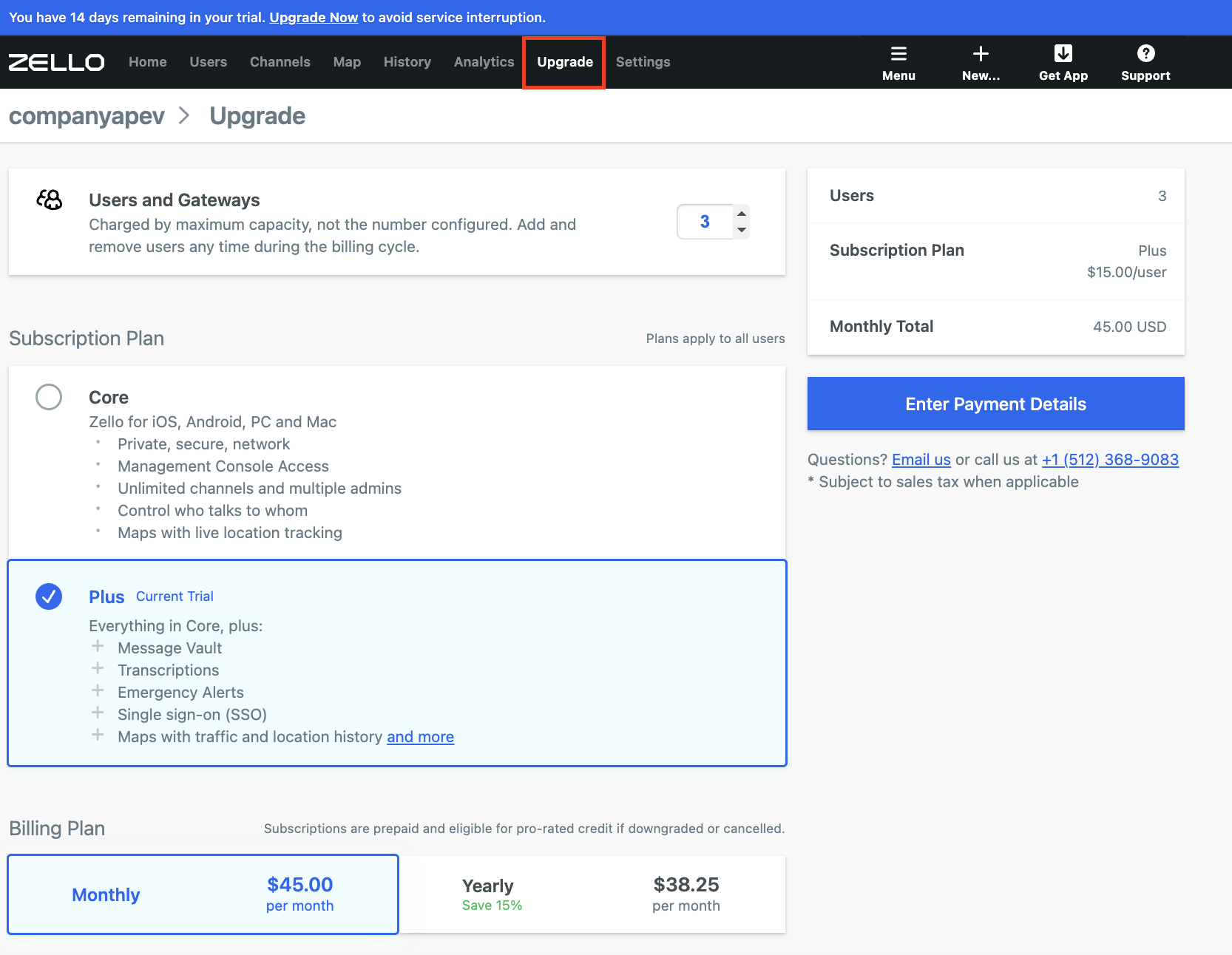The height and width of the screenshot is (955, 1232).
Task: Click the Email us link
Action: (921, 460)
